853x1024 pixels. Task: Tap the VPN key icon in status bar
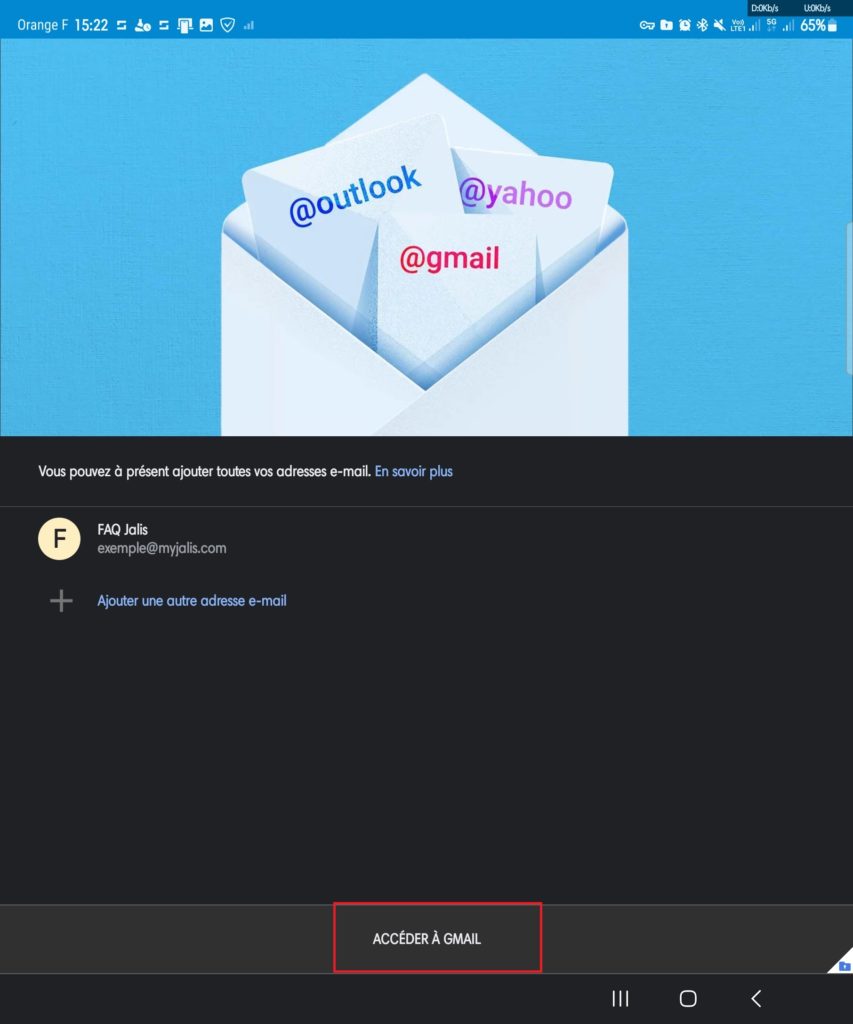pyautogui.click(x=647, y=25)
